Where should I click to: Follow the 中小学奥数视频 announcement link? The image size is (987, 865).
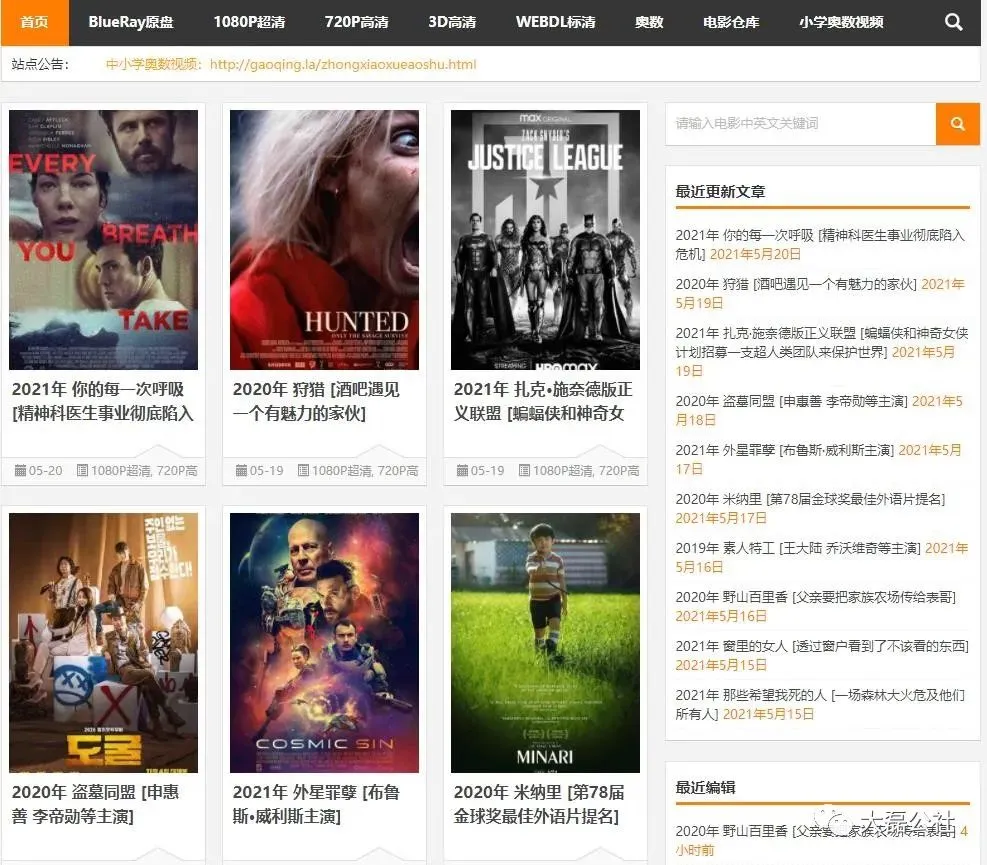point(291,64)
